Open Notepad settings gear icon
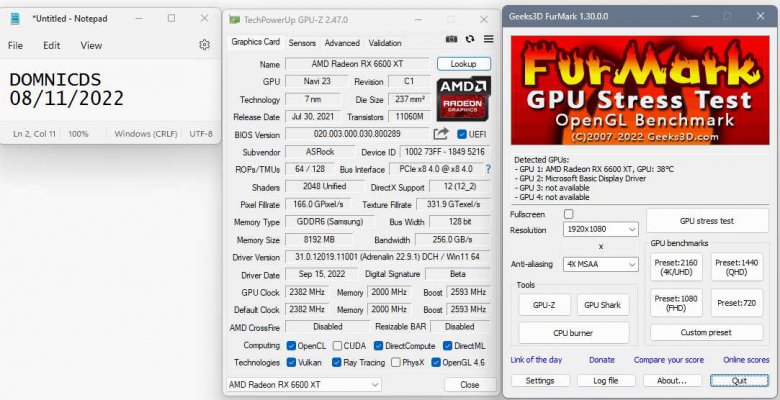This screenshot has height=400, width=780. click(x=204, y=45)
